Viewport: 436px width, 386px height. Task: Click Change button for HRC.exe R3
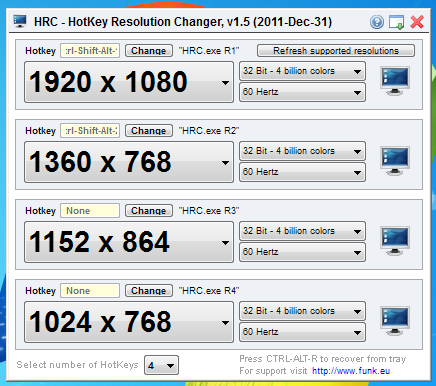(x=149, y=211)
